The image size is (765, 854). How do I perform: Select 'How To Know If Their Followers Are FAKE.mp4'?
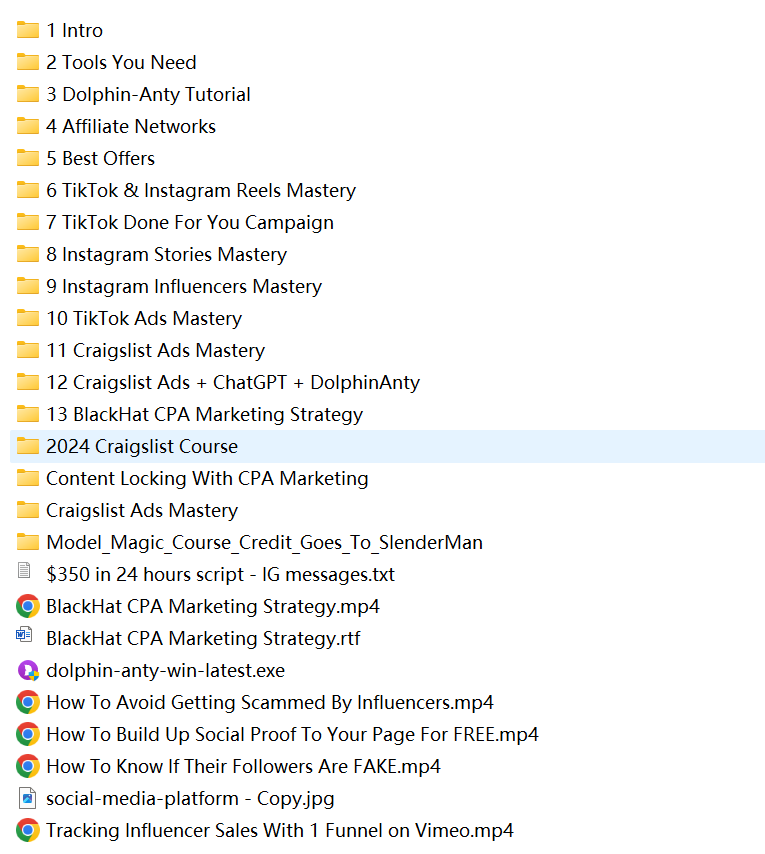tap(243, 767)
